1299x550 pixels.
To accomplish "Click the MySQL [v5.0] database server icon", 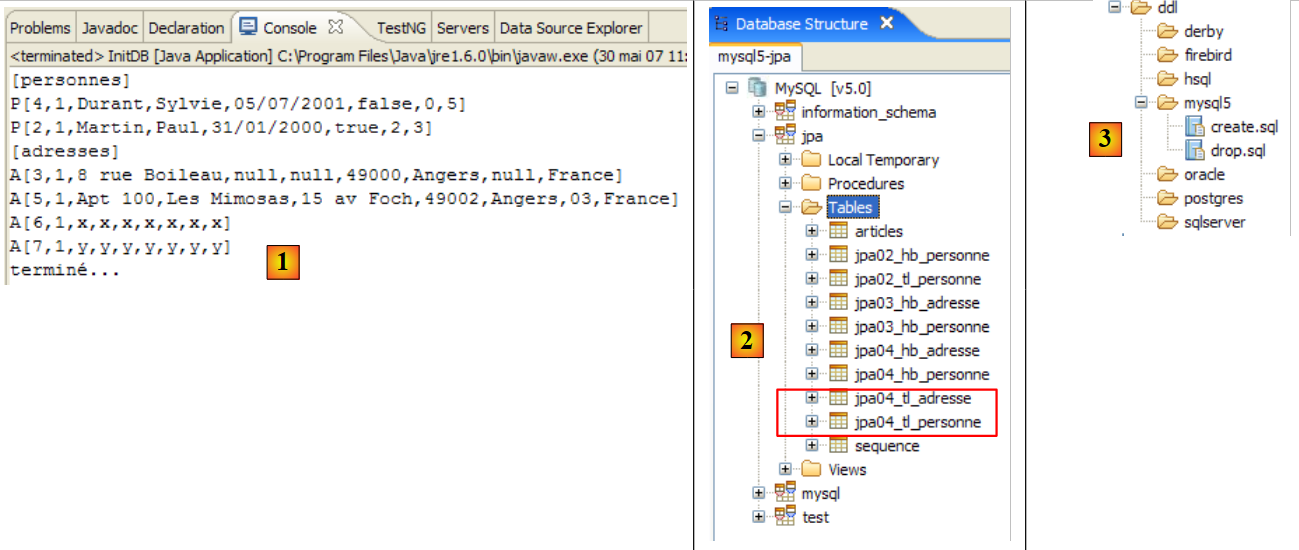I will point(759,88).
